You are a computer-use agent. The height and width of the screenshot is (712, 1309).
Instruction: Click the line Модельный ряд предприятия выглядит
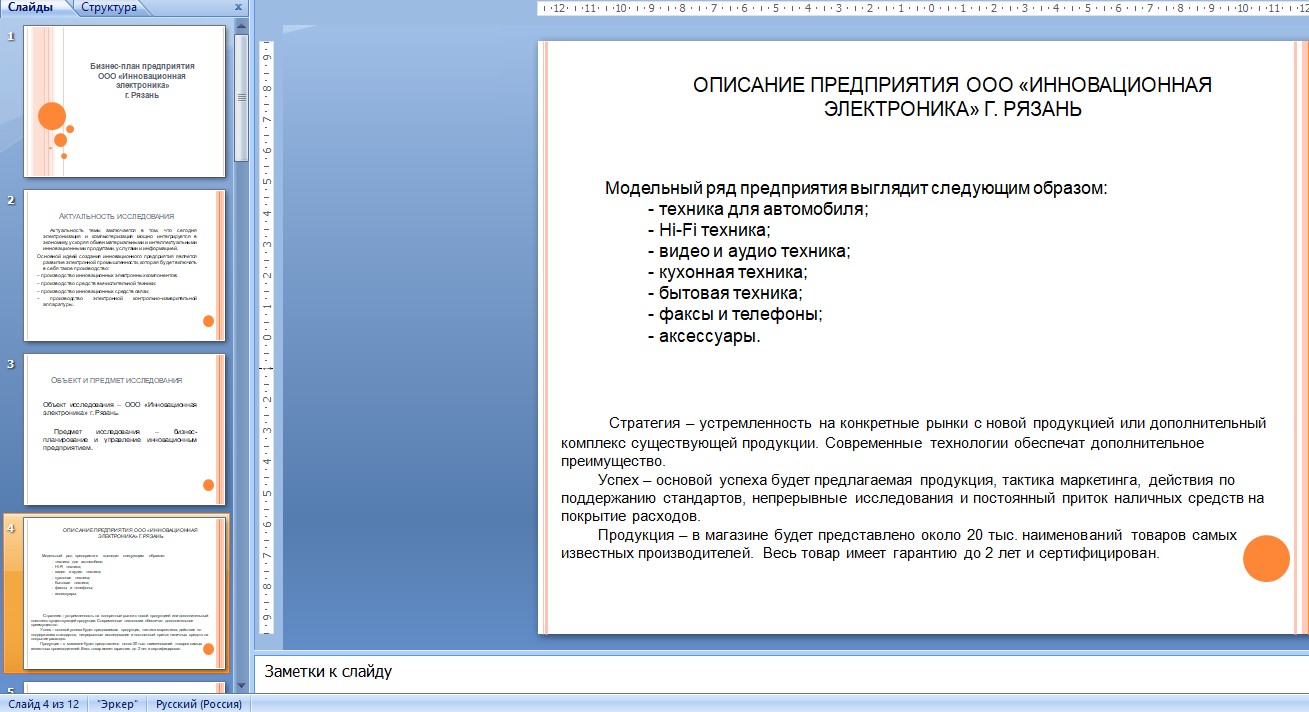pos(856,188)
